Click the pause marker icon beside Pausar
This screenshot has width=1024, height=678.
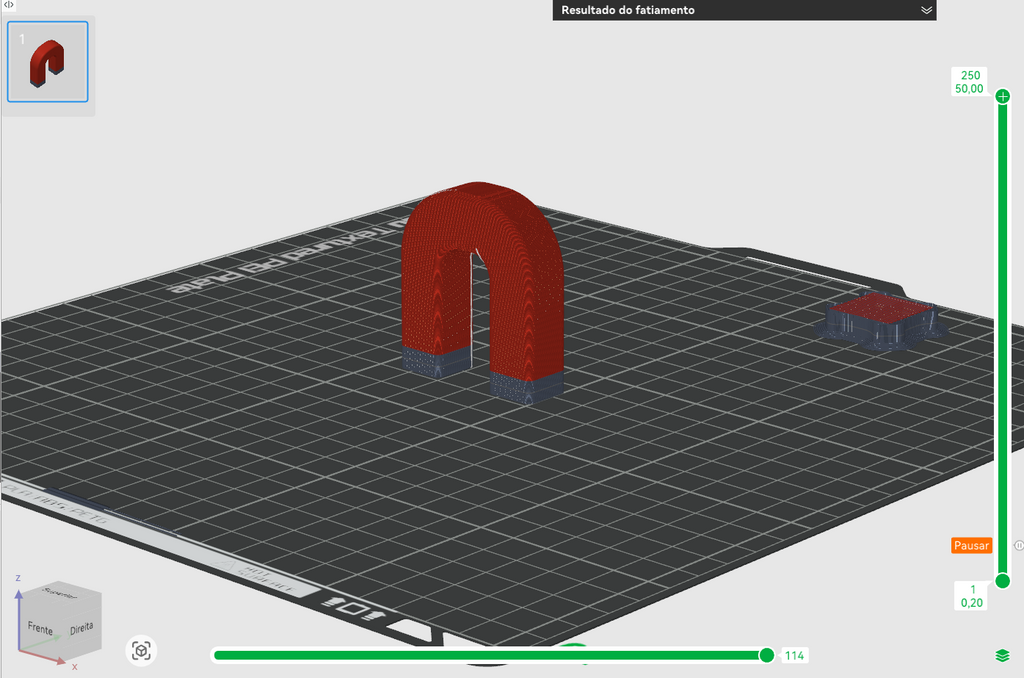click(x=1019, y=545)
